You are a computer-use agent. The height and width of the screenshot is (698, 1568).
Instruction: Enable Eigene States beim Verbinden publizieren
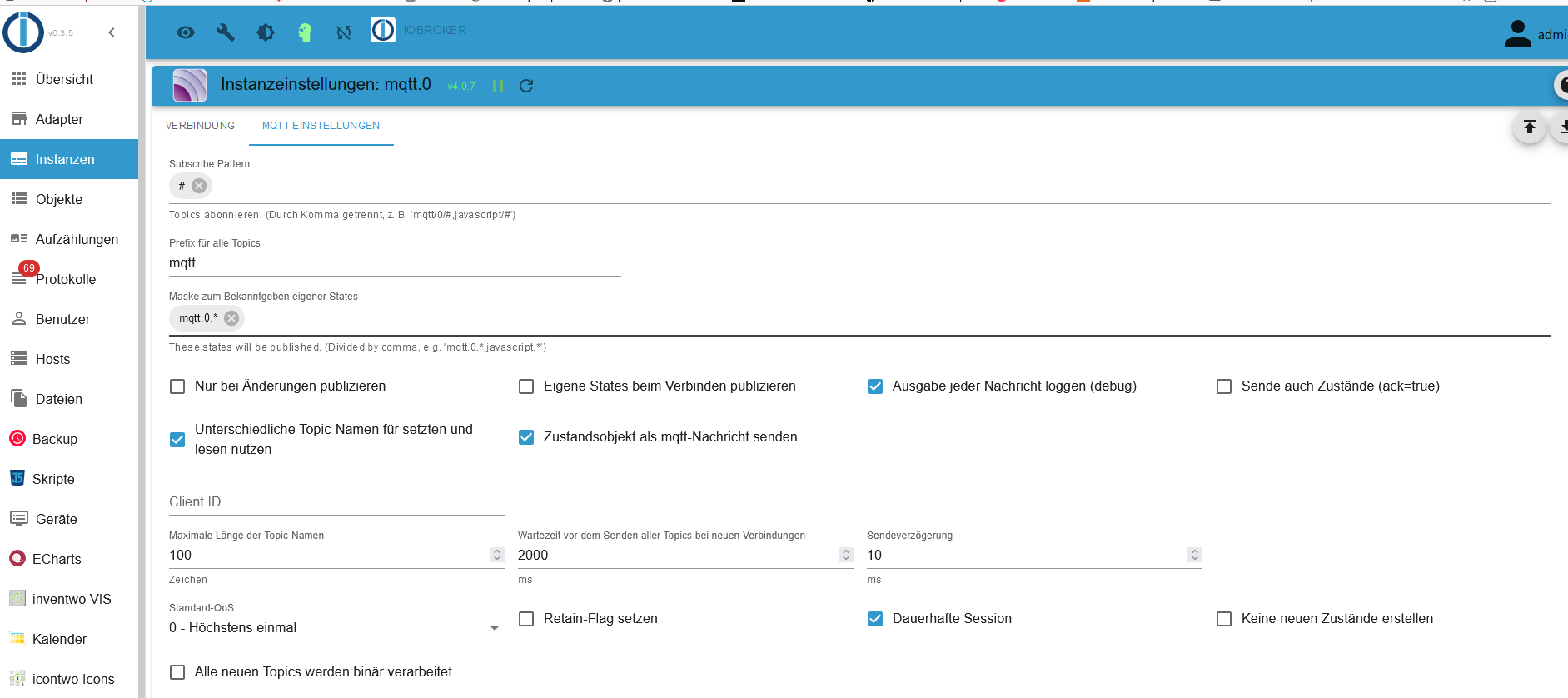526,386
